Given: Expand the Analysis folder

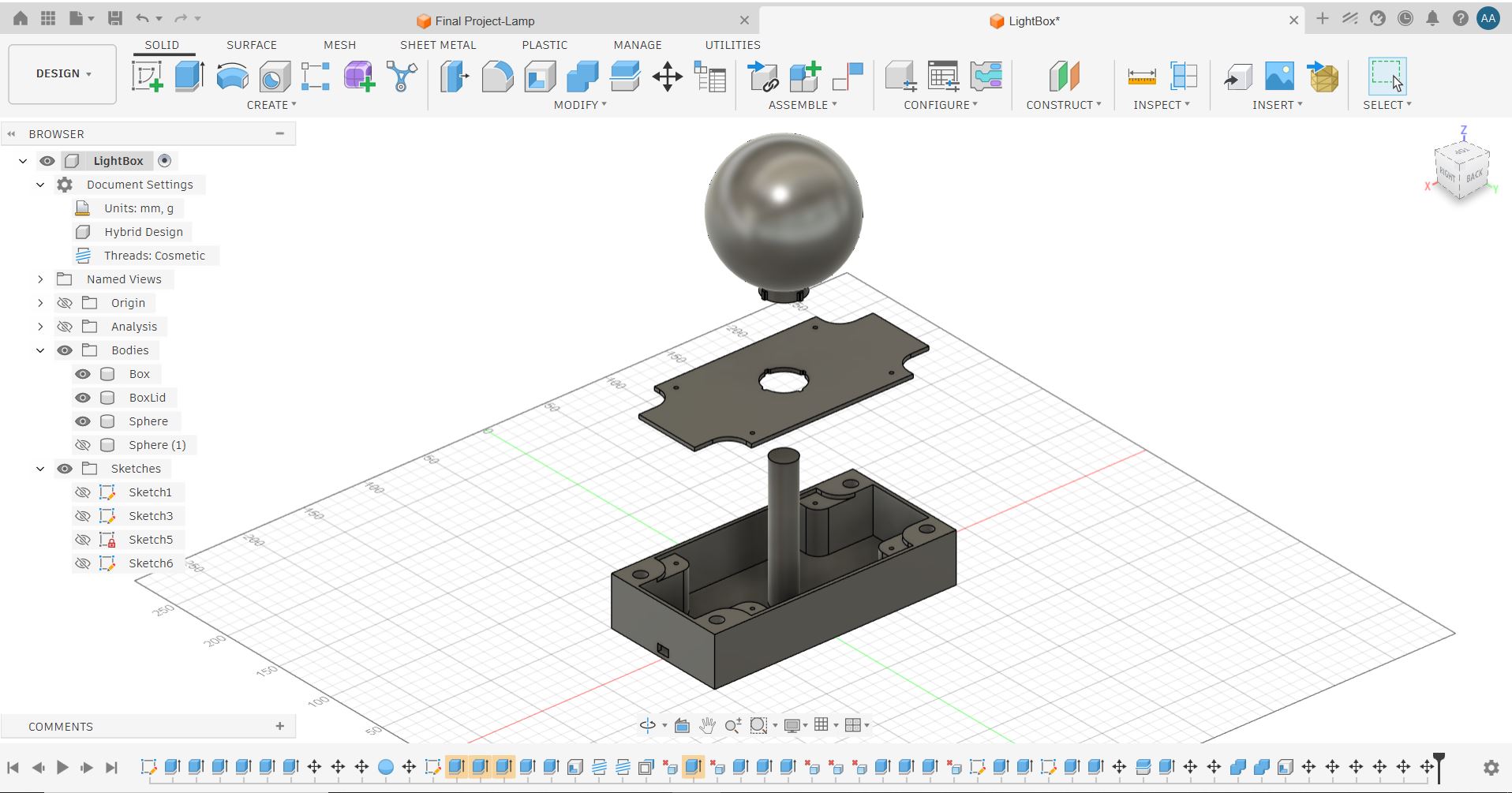Looking at the screenshot, I should (x=41, y=327).
